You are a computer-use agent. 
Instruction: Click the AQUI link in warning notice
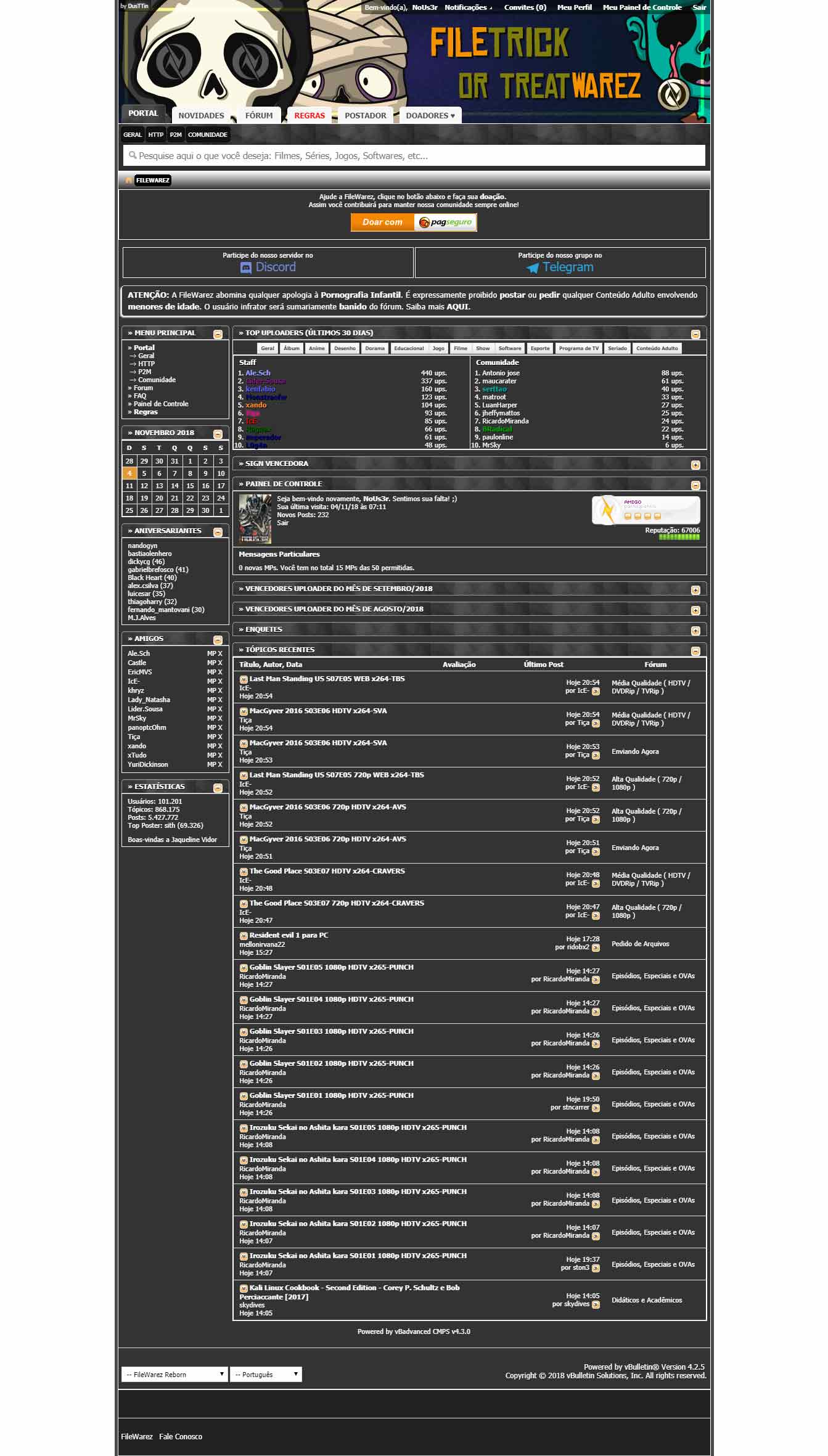click(x=458, y=306)
